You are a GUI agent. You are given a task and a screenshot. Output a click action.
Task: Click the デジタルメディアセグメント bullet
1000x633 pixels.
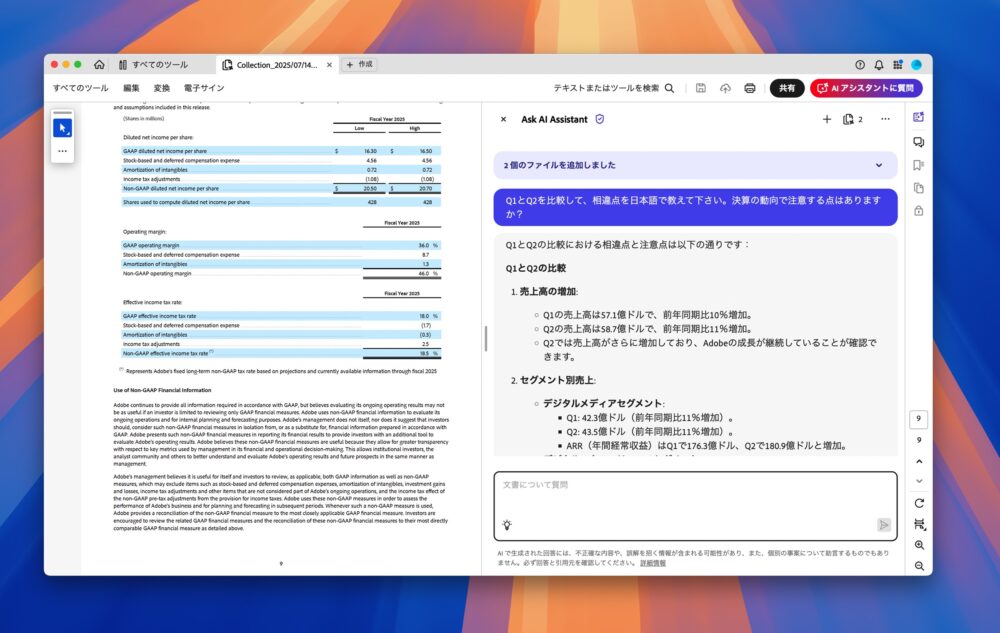pos(603,403)
